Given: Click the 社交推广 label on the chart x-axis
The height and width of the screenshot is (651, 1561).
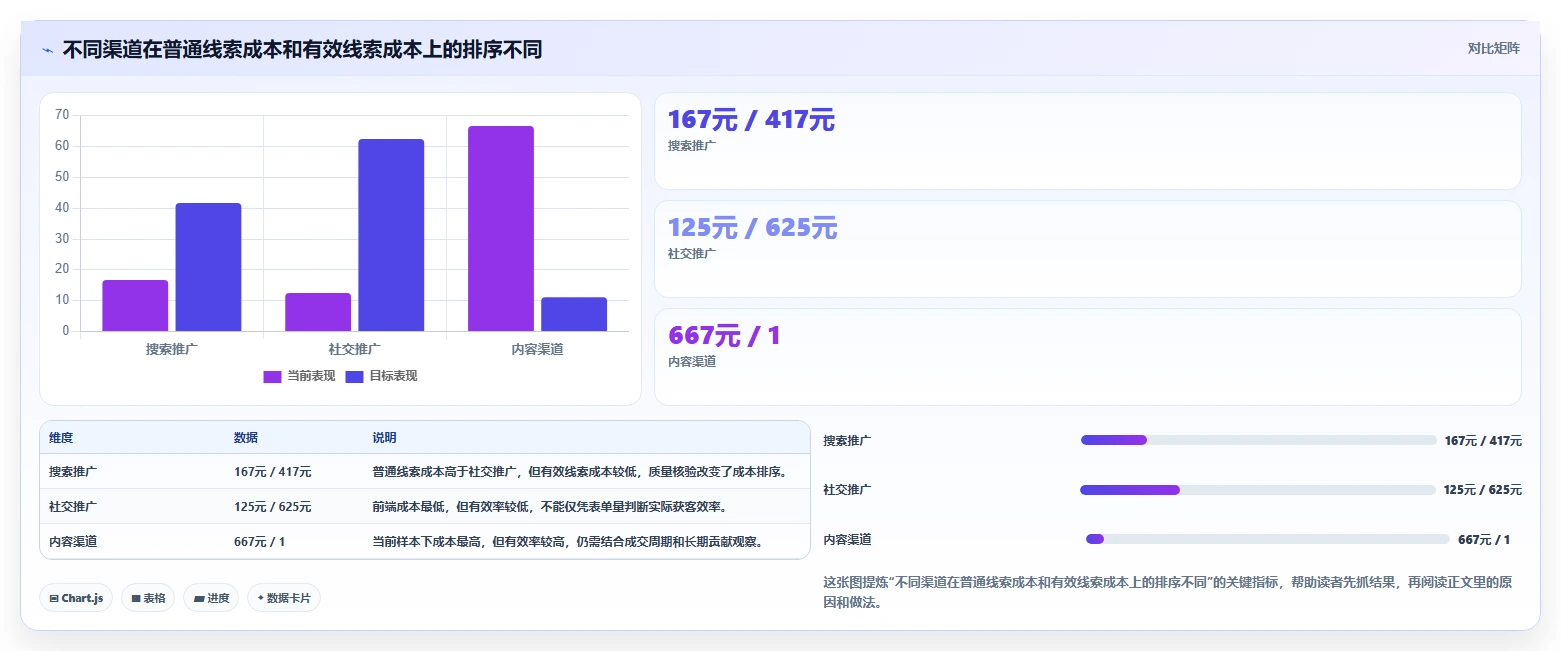Looking at the screenshot, I should click(x=353, y=349).
